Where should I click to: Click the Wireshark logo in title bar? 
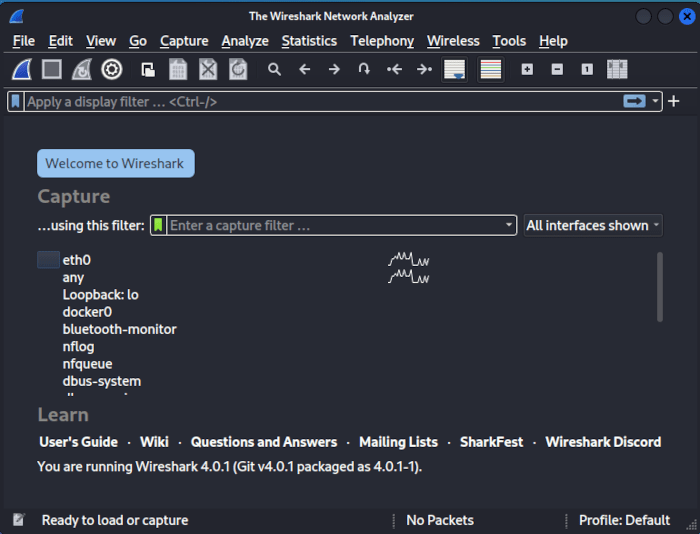17,17
